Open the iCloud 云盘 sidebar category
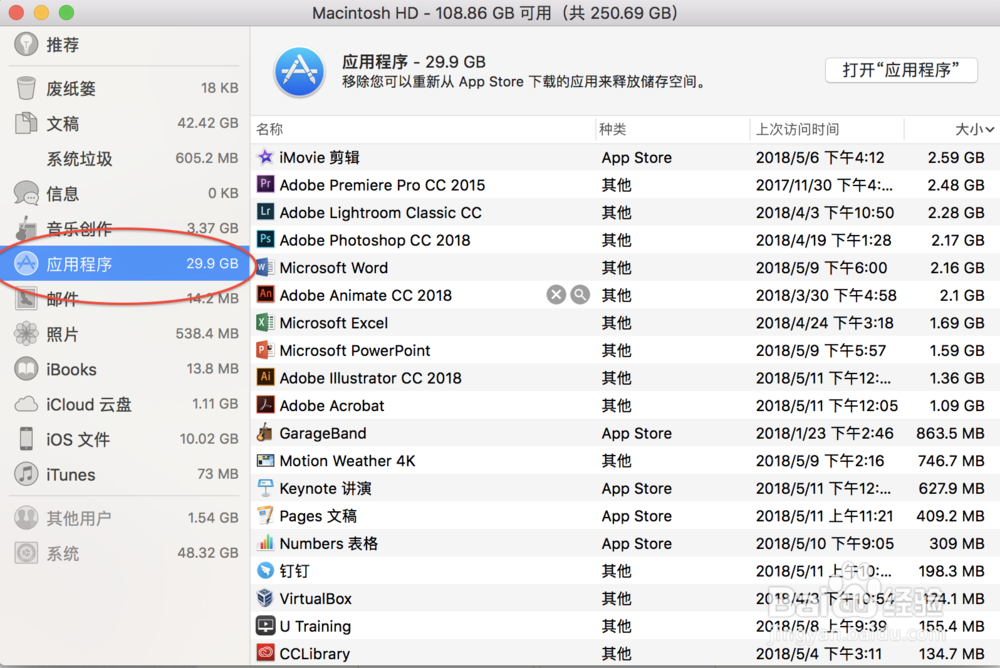 (x=88, y=405)
